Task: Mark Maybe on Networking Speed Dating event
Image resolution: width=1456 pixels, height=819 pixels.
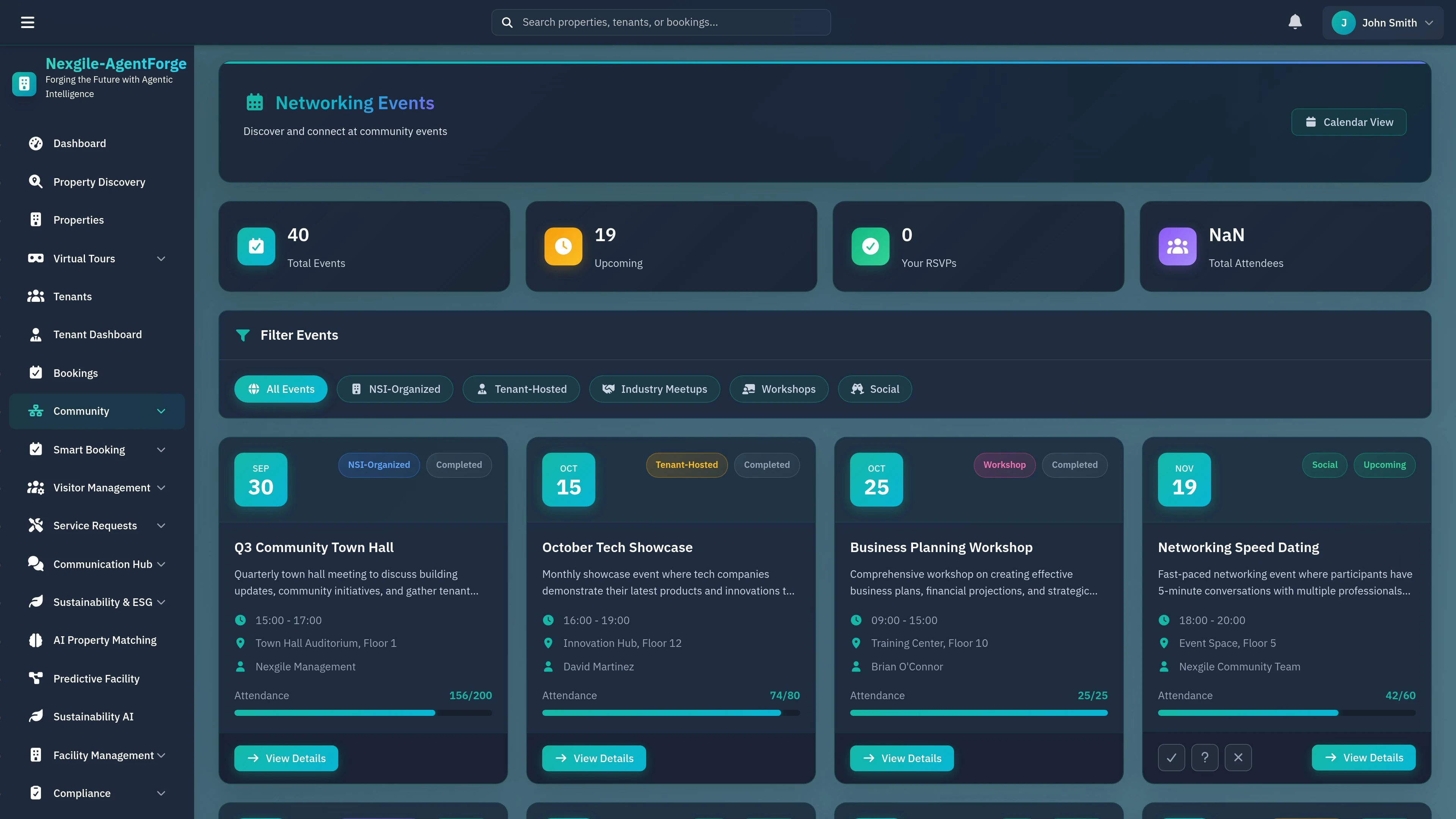Action: [x=1205, y=758]
